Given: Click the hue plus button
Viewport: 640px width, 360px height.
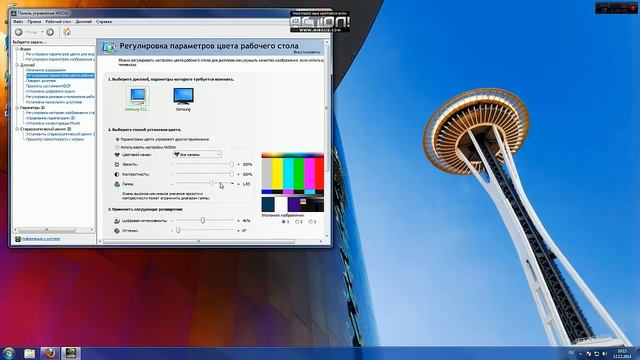Looking at the screenshot, I should click(x=238, y=231).
